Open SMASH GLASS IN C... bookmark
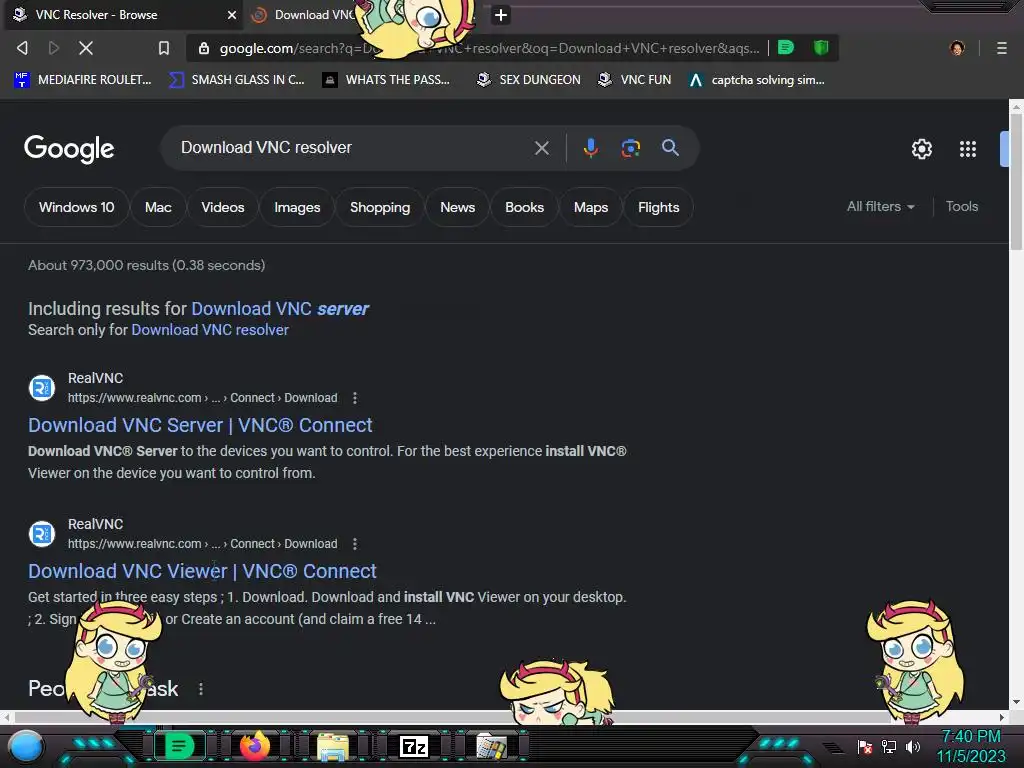The image size is (1024, 768). 236,80
